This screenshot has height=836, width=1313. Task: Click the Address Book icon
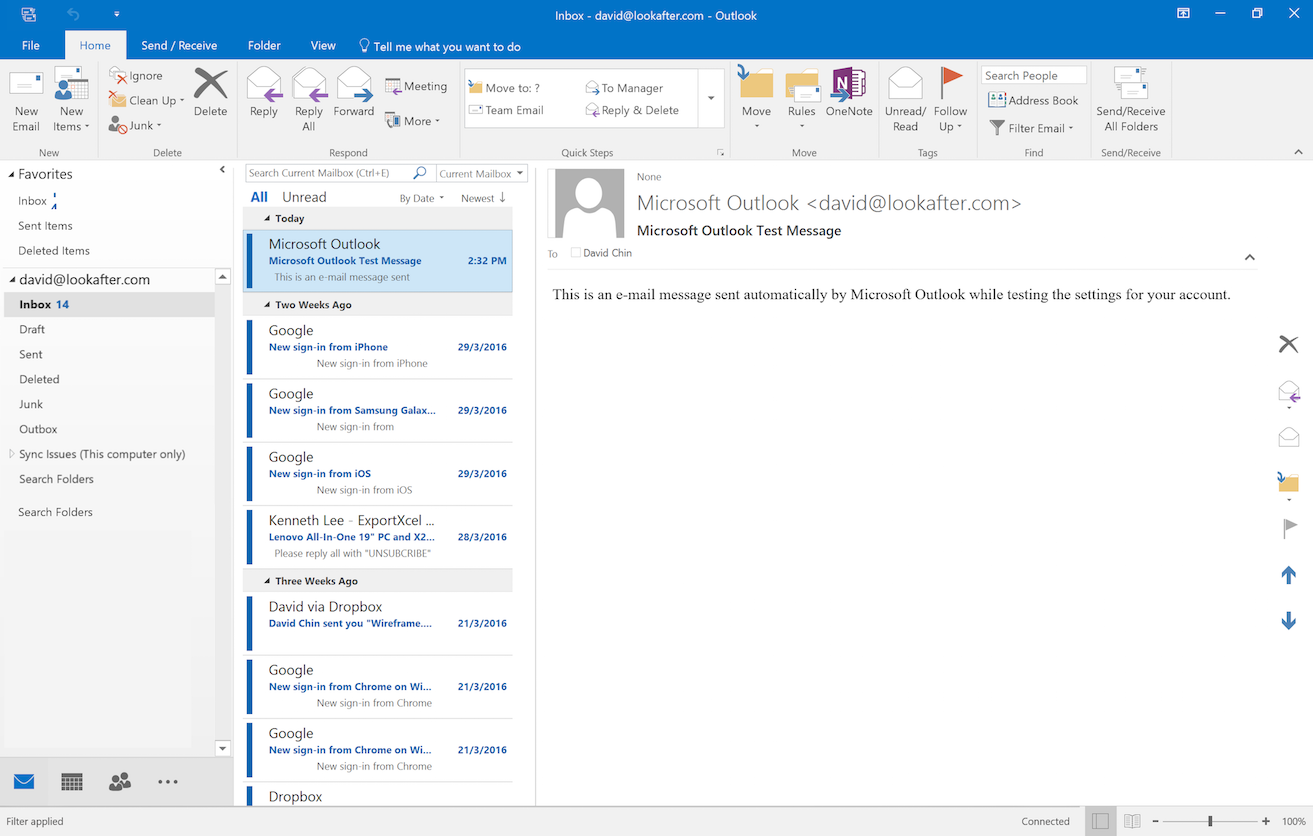(x=997, y=100)
